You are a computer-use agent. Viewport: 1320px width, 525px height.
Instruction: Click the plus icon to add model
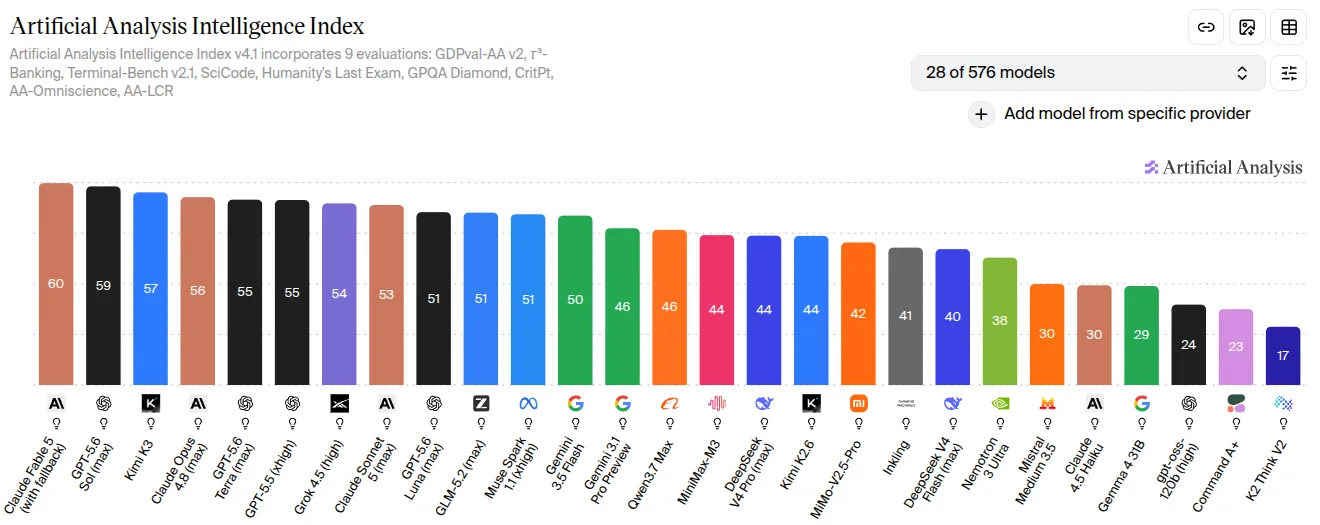[981, 114]
